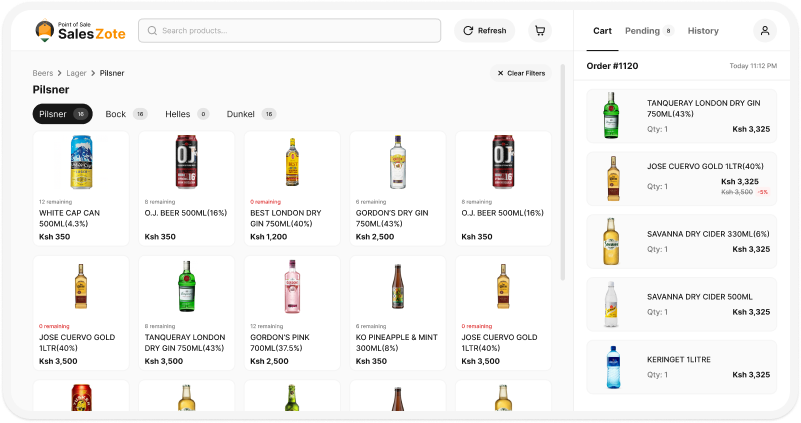801x423 pixels.
Task: Switch to the Cart tab
Action: pyautogui.click(x=602, y=31)
